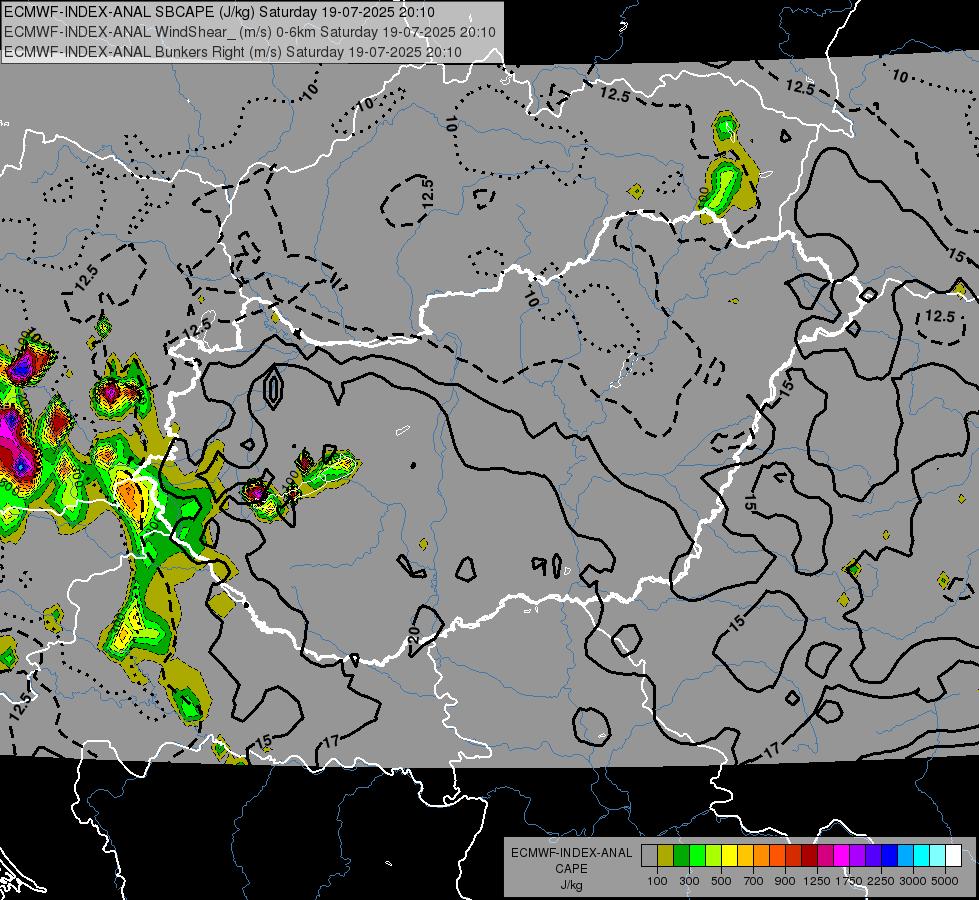Click the white legend swatch
979x900 pixels.
point(954,855)
